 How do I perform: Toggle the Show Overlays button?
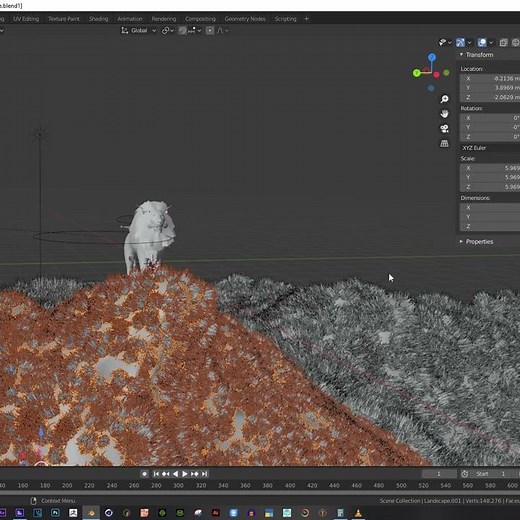[x=482, y=42]
